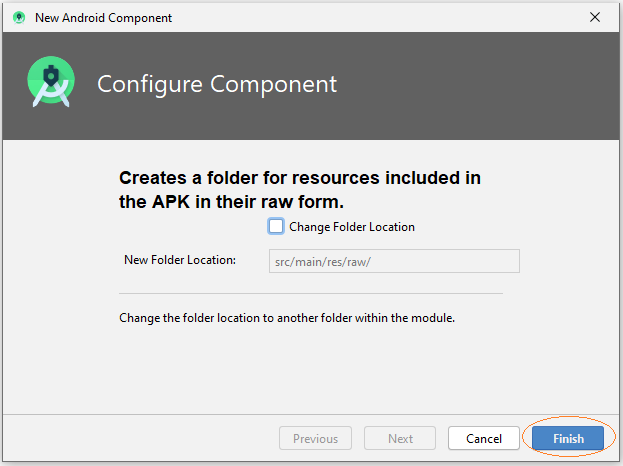Image resolution: width=623 pixels, height=466 pixels.
Task: Click the "New Folder Location:" field label
Action: (180, 260)
